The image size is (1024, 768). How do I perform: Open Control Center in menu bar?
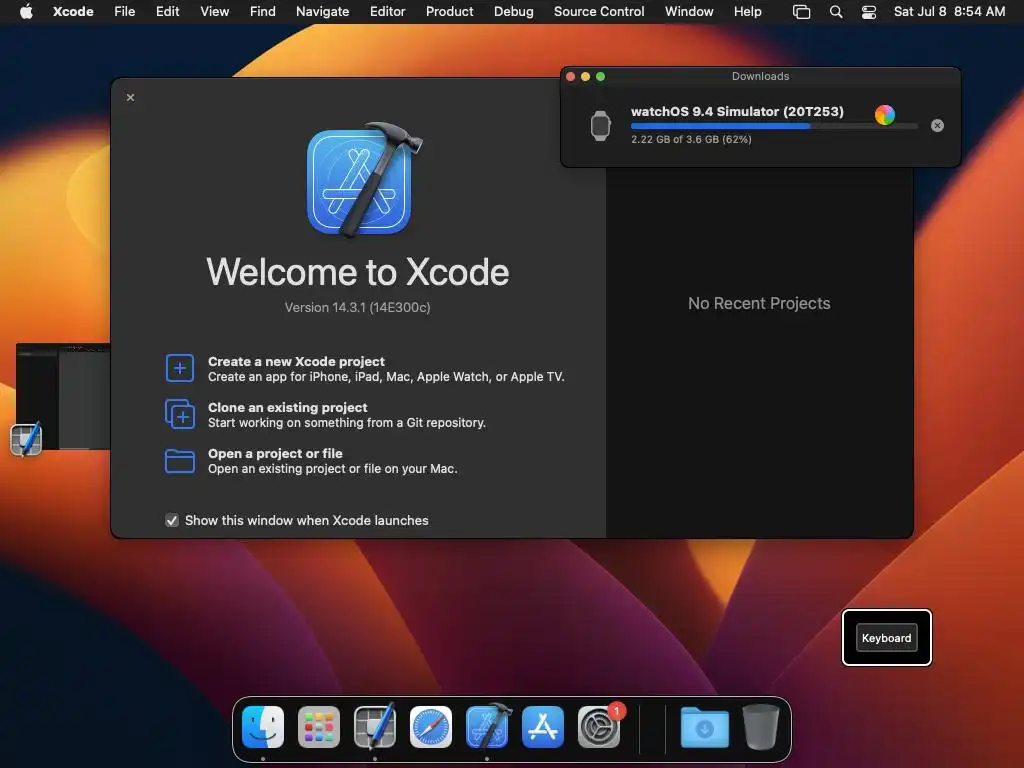point(869,12)
